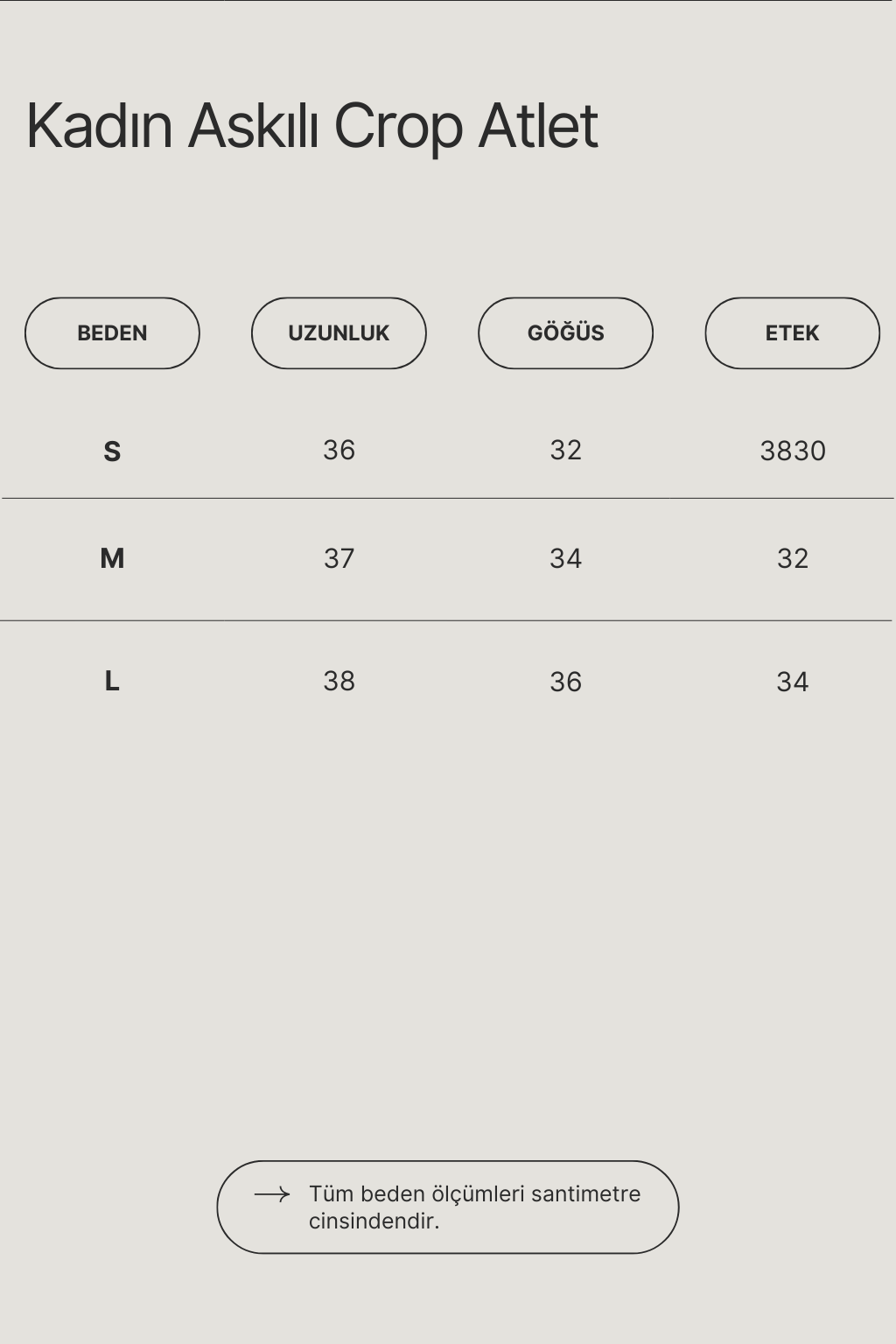Image resolution: width=896 pixels, height=1344 pixels.
Task: Select the L size label
Action: click(112, 681)
